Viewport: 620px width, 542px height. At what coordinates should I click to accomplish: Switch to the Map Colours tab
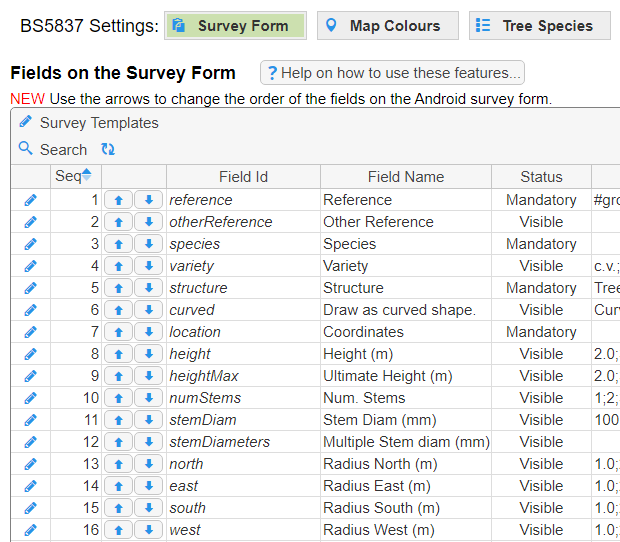pyautogui.click(x=388, y=26)
